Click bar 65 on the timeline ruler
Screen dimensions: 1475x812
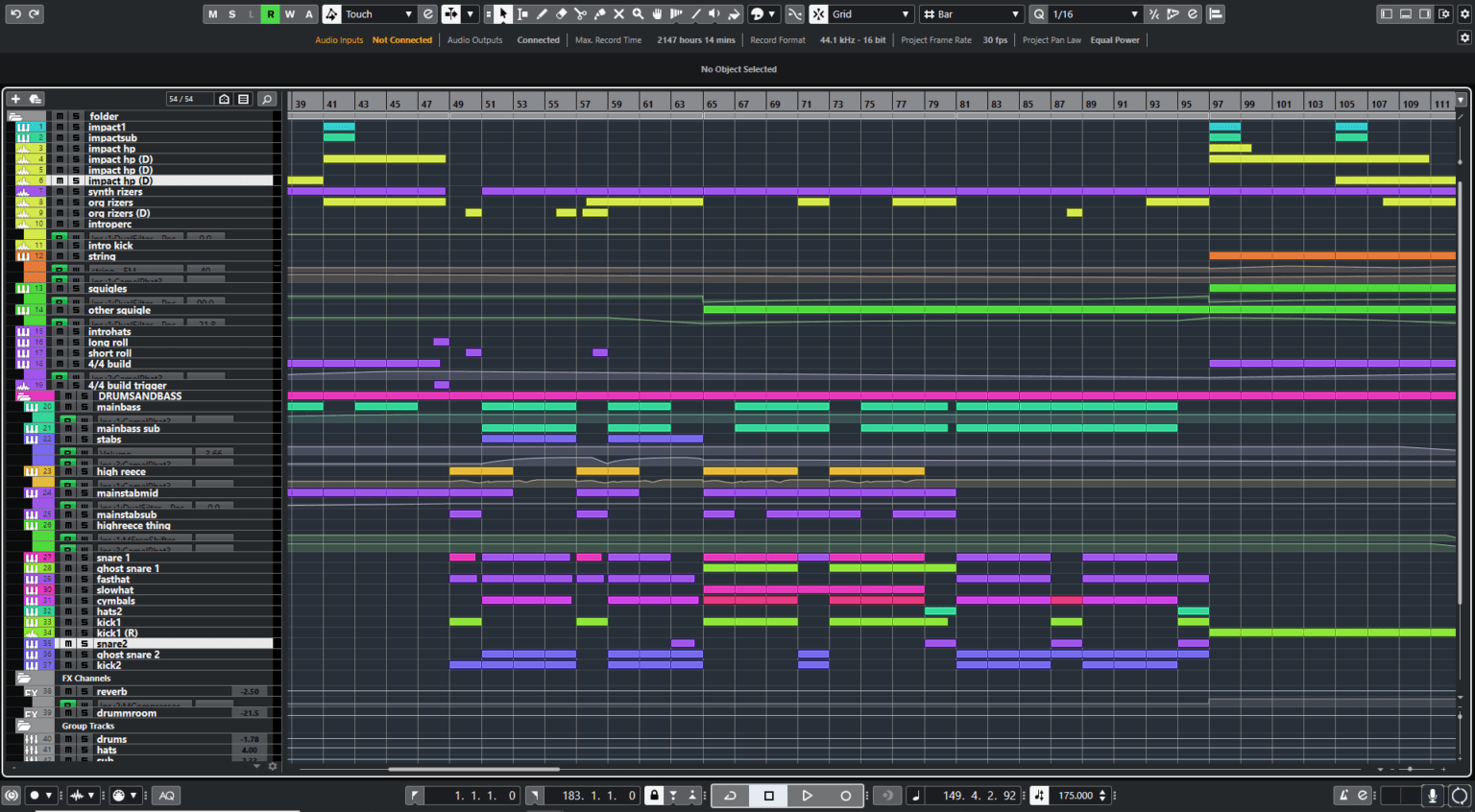712,104
